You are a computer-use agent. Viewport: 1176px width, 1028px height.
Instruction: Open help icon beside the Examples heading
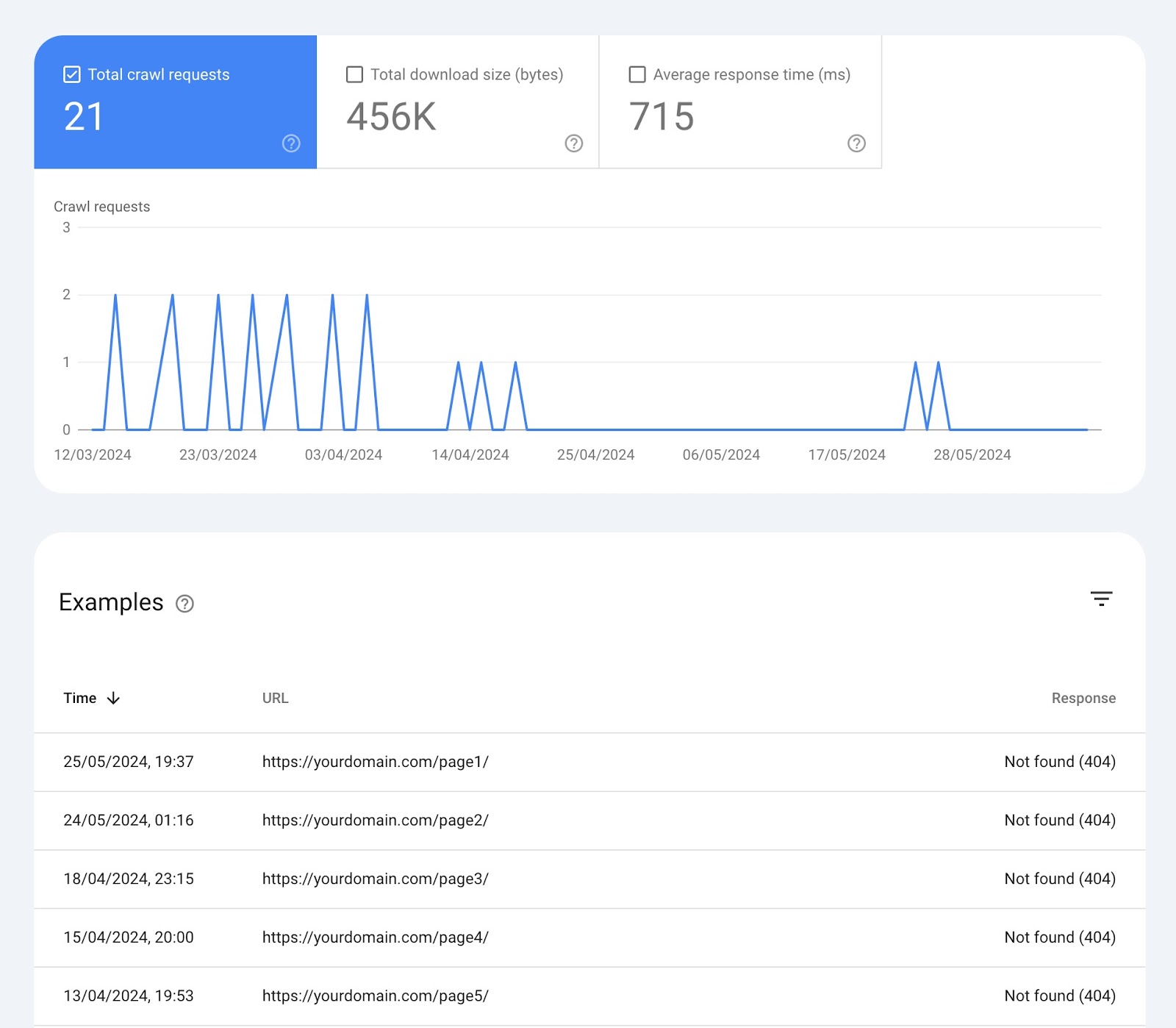tap(184, 604)
